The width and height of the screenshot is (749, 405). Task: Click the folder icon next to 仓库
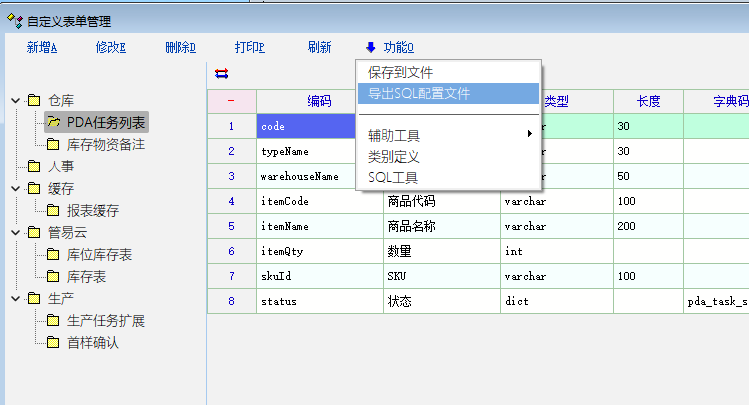pyautogui.click(x=34, y=100)
